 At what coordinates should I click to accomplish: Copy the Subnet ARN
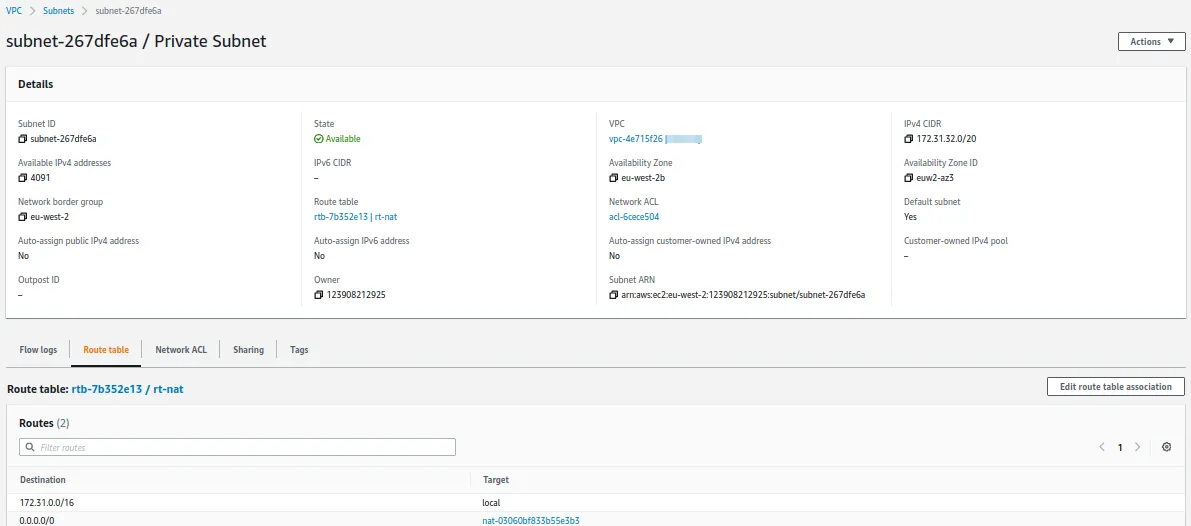pos(614,295)
